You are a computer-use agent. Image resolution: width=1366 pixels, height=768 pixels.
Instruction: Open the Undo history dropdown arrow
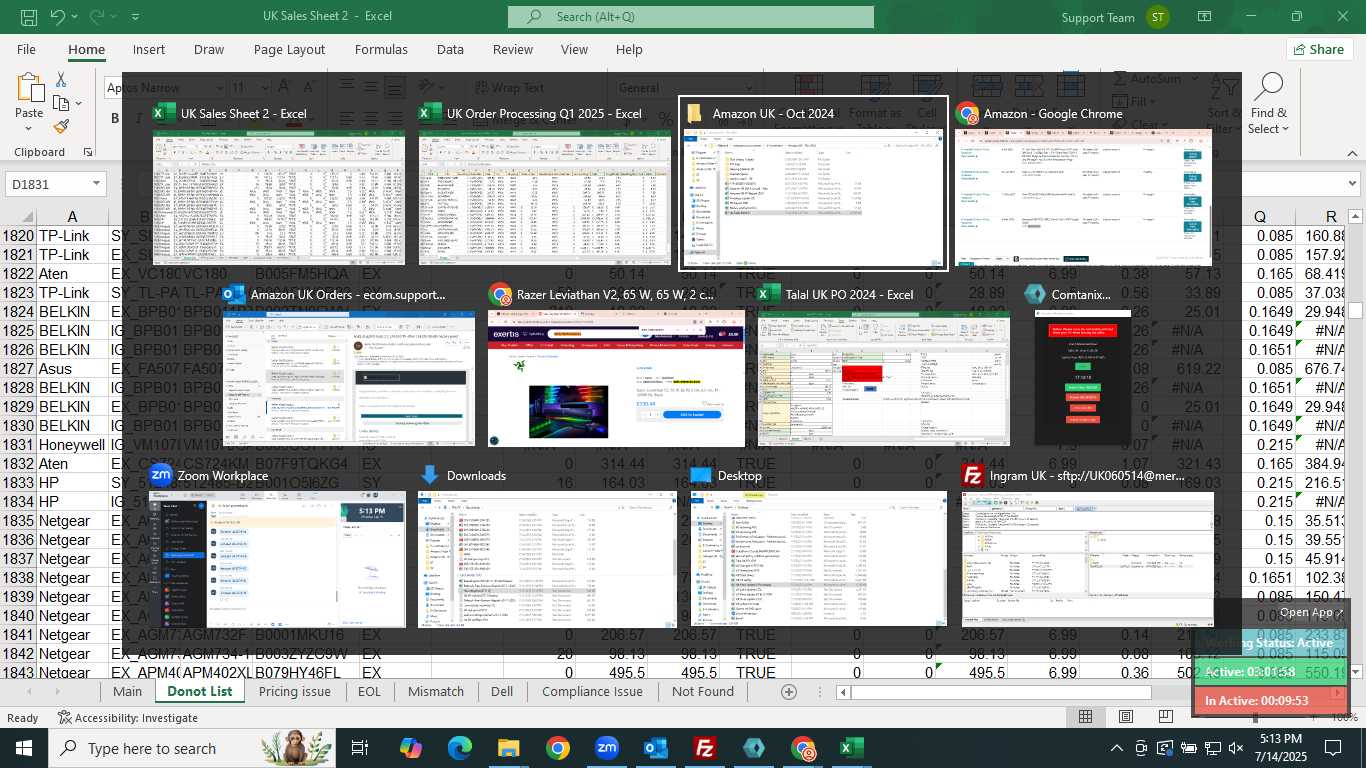75,17
